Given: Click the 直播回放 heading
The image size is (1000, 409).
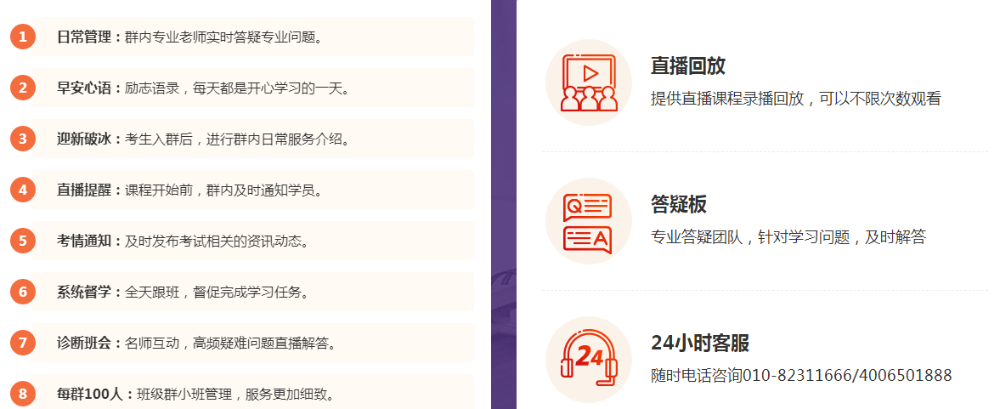Looking at the screenshot, I should coord(688,66).
